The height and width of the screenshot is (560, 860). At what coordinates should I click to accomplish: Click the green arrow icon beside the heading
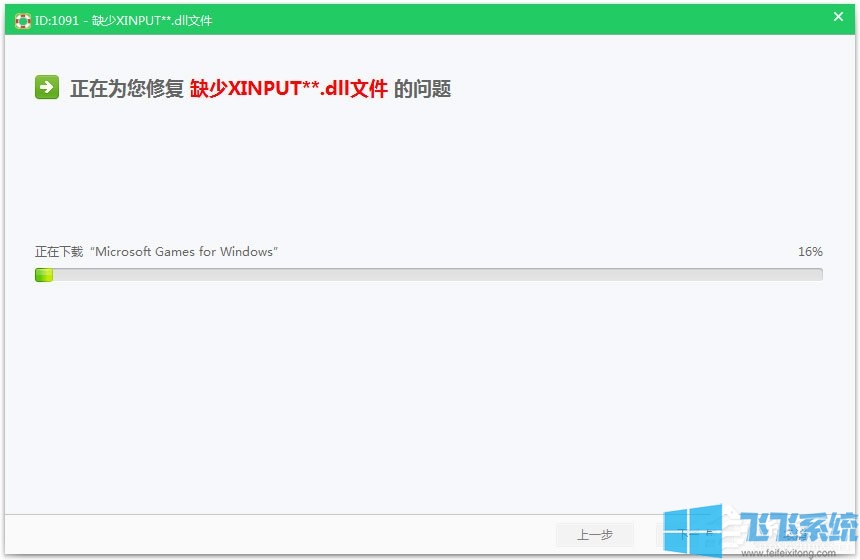click(x=47, y=88)
